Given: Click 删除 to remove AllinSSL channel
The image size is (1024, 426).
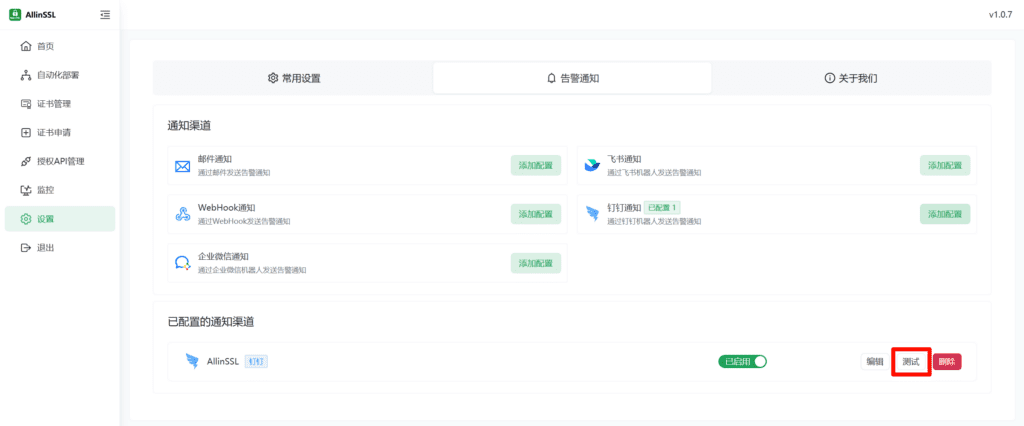Looking at the screenshot, I should (946, 361).
